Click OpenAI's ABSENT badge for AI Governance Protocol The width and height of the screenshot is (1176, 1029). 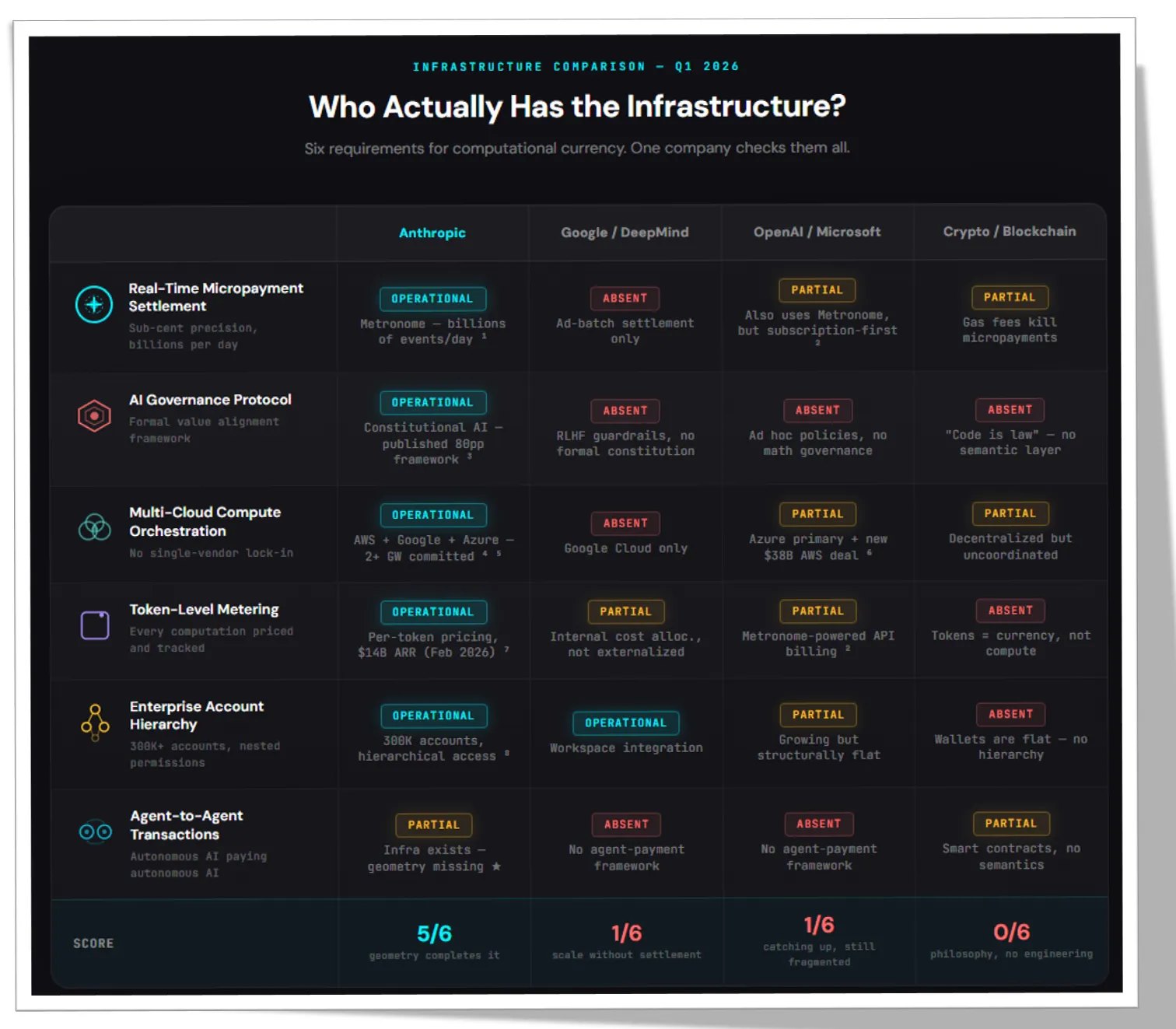(x=817, y=410)
